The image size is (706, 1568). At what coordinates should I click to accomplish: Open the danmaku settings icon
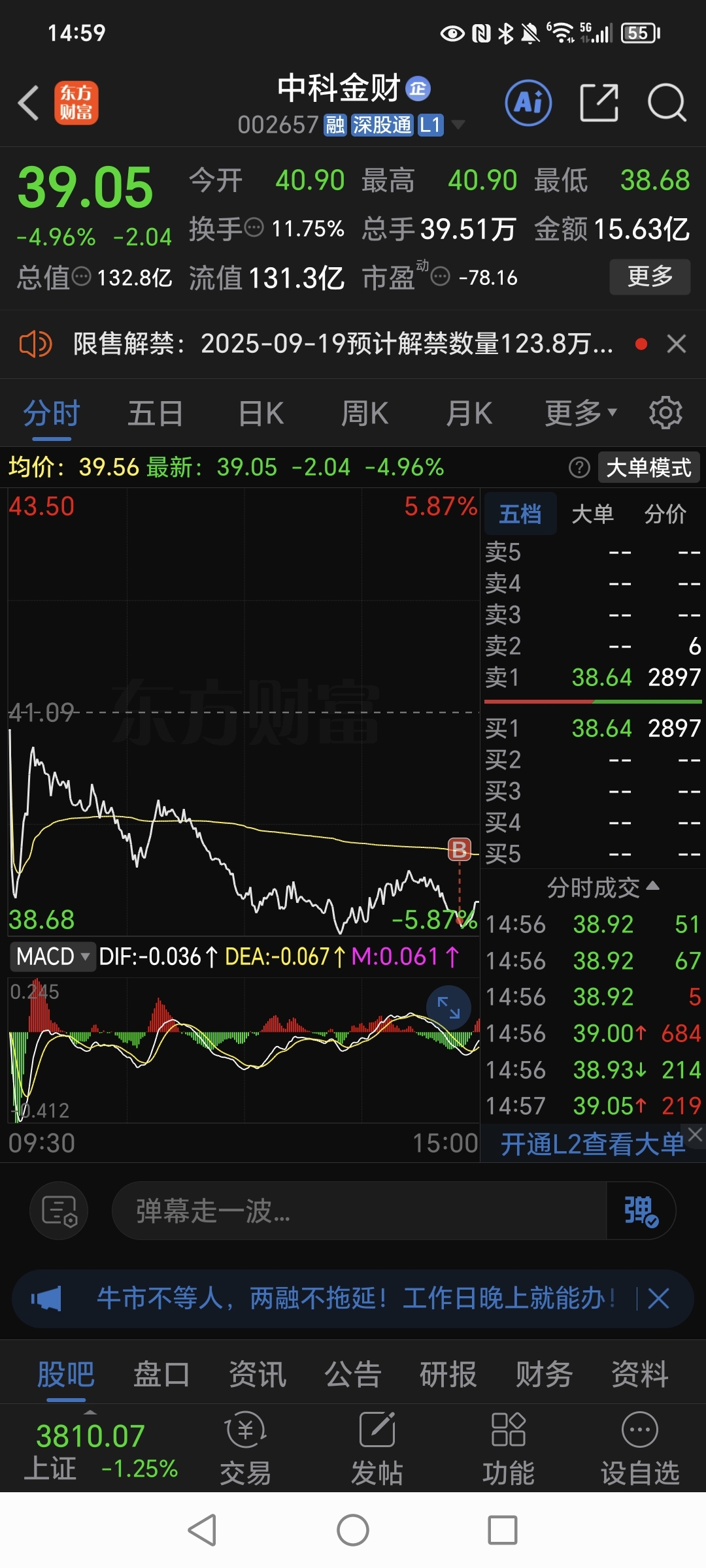point(59,1211)
